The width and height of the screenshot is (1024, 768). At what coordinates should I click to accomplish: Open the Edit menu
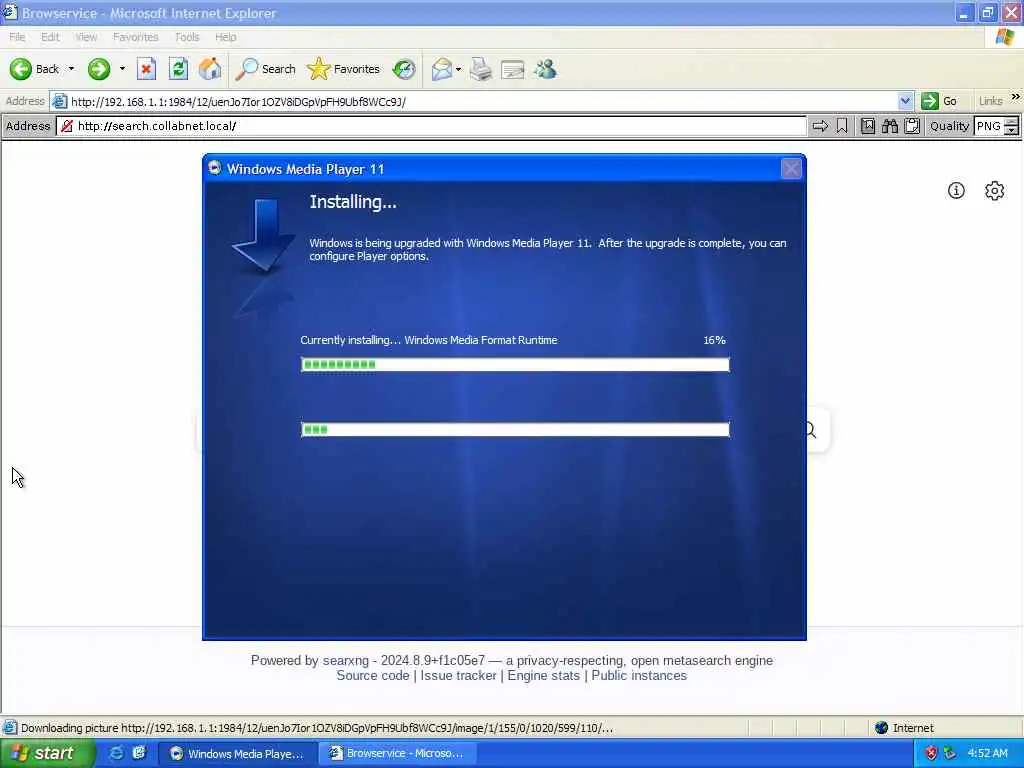pyautogui.click(x=50, y=37)
